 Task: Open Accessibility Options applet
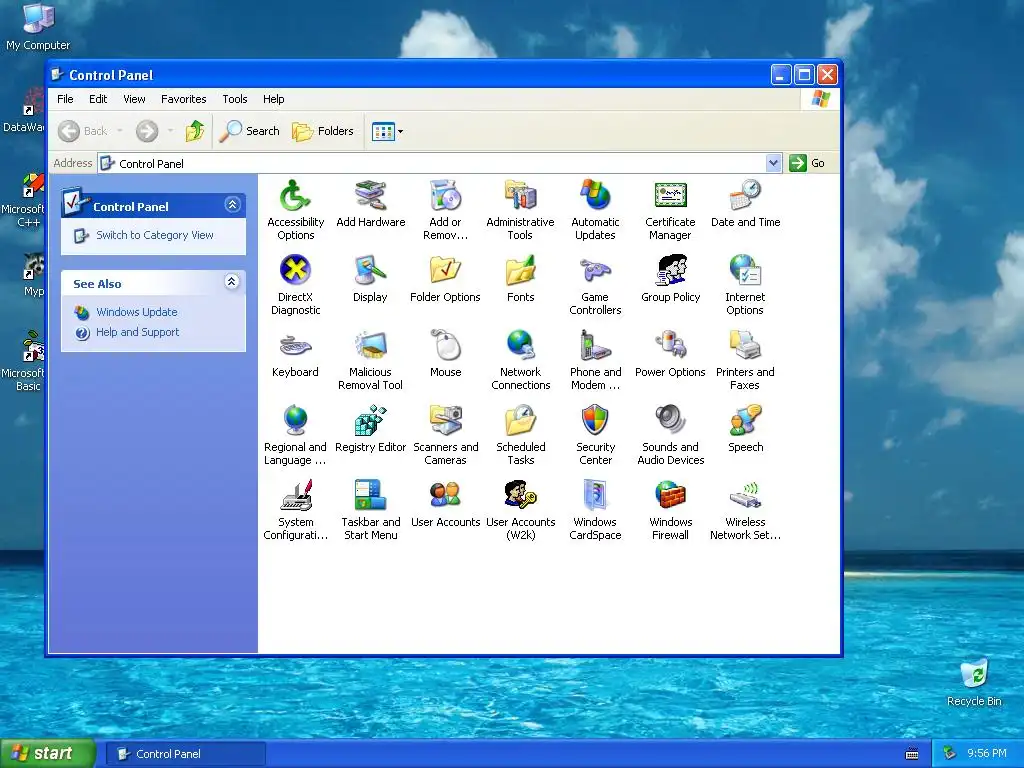pyautogui.click(x=295, y=196)
